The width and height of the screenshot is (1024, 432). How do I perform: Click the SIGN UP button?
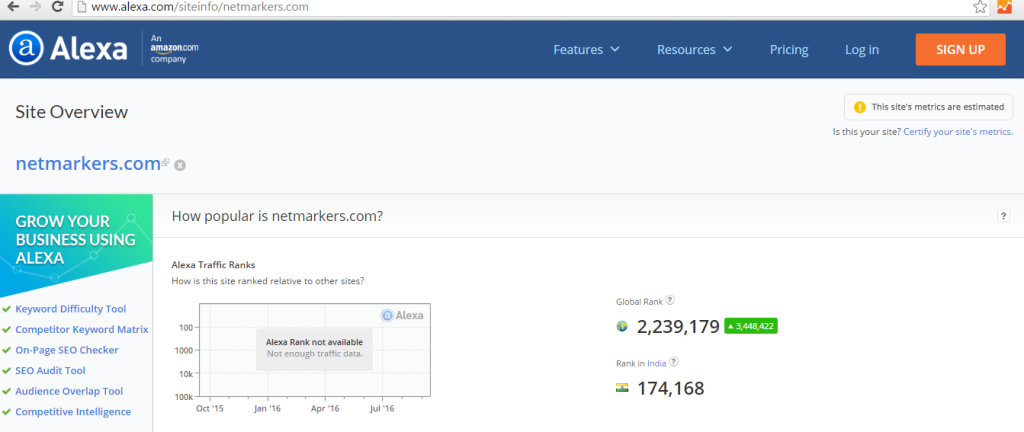pos(960,50)
